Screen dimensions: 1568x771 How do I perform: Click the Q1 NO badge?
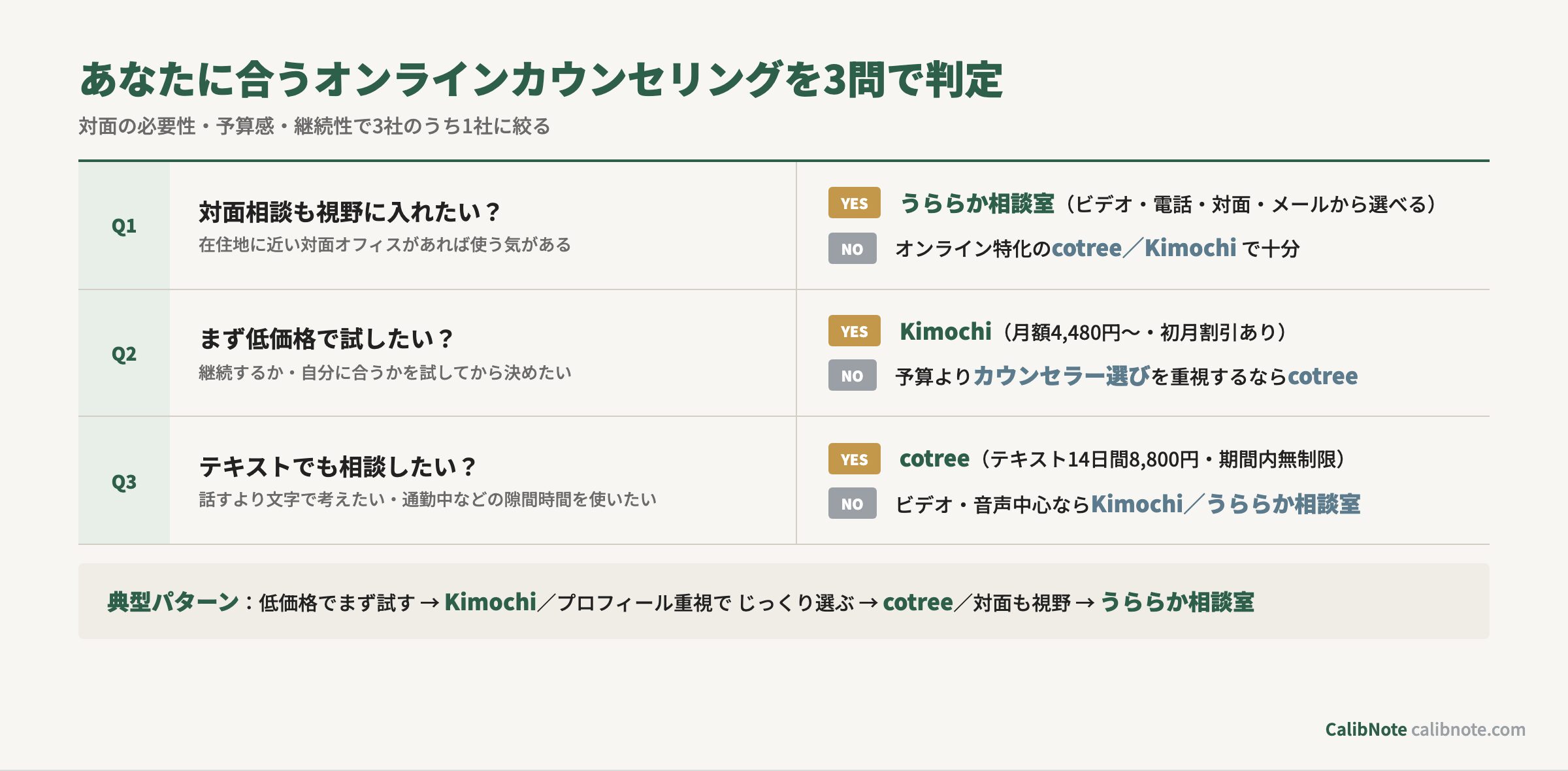pyautogui.click(x=852, y=248)
